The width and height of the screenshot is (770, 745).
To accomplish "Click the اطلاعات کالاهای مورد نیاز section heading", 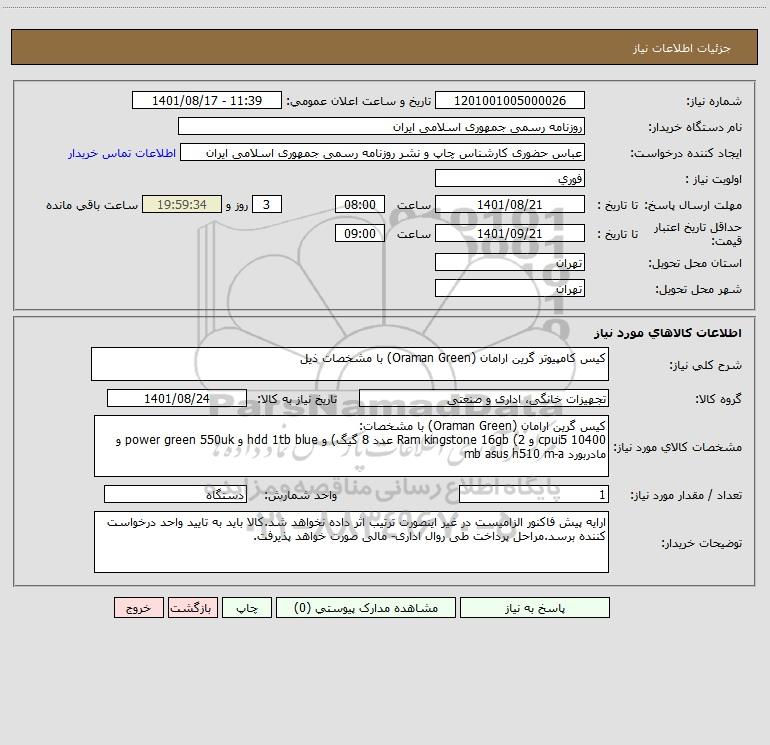I will click(668, 333).
